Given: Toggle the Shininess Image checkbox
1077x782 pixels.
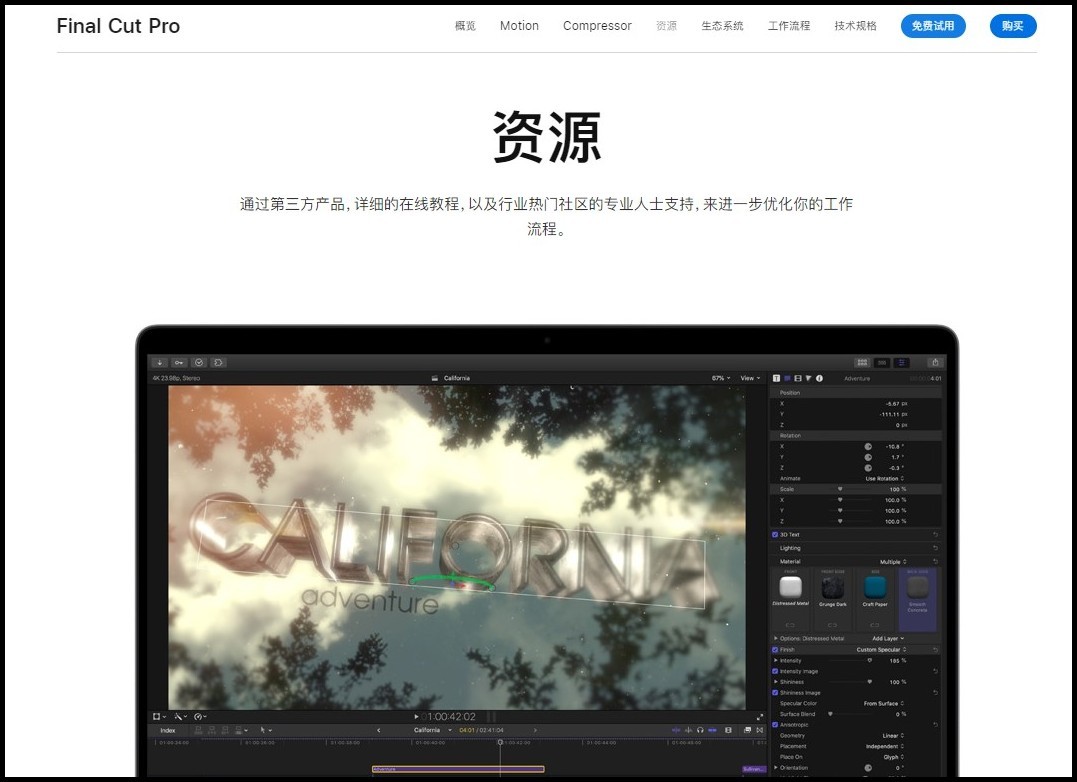Looking at the screenshot, I should click(775, 692).
